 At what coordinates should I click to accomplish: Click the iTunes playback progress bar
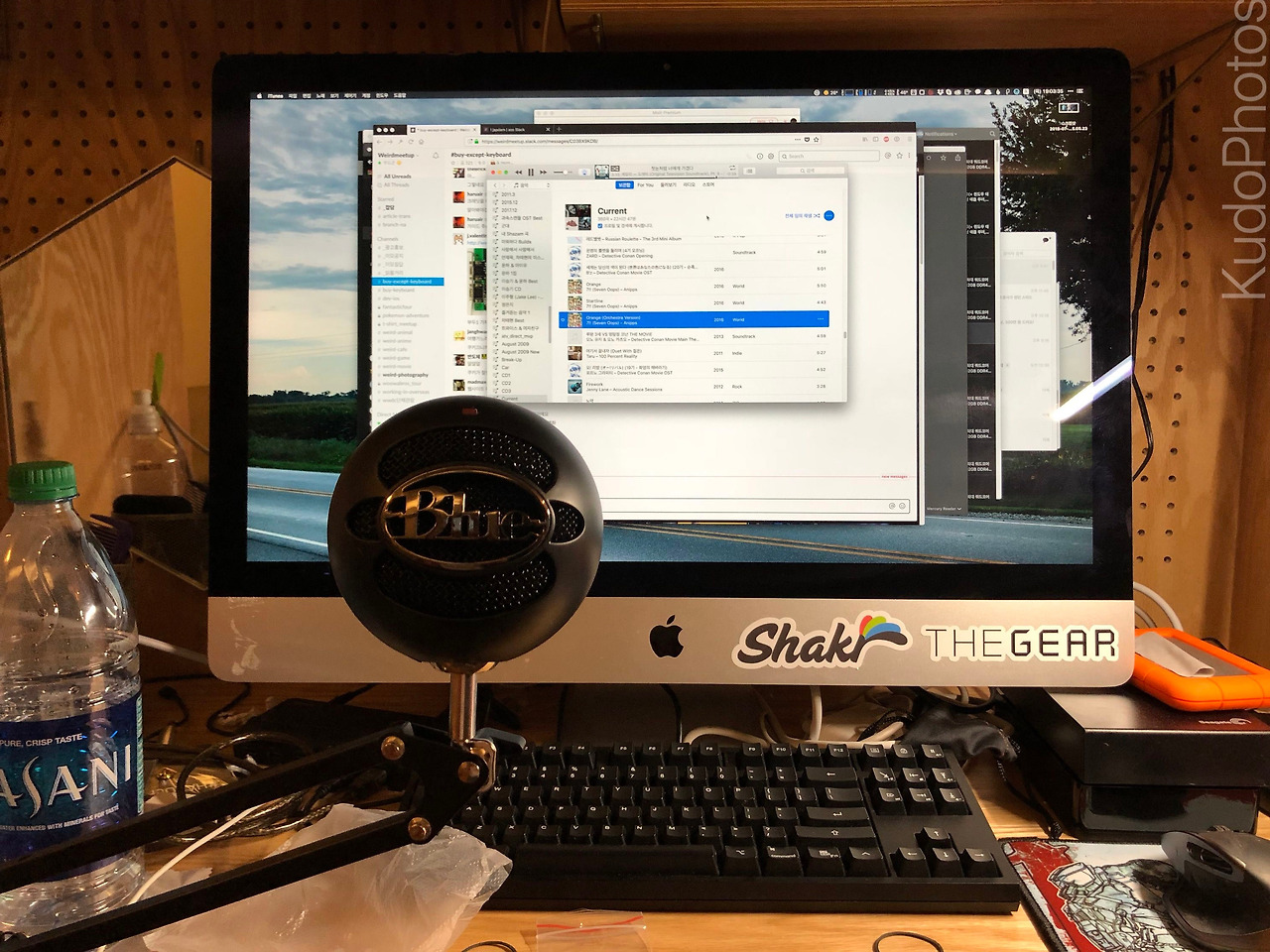coord(672,178)
